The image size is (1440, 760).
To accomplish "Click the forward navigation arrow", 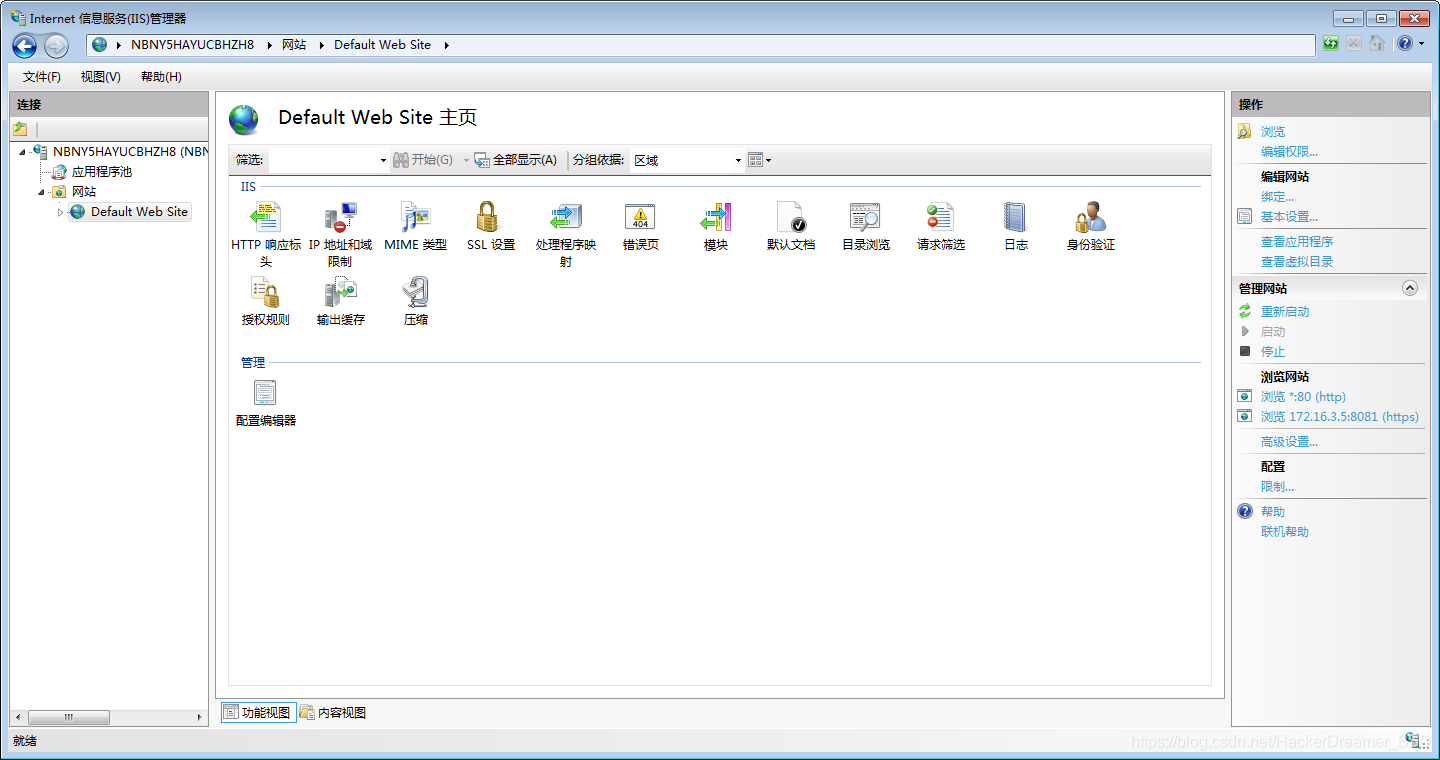I will (x=56, y=46).
